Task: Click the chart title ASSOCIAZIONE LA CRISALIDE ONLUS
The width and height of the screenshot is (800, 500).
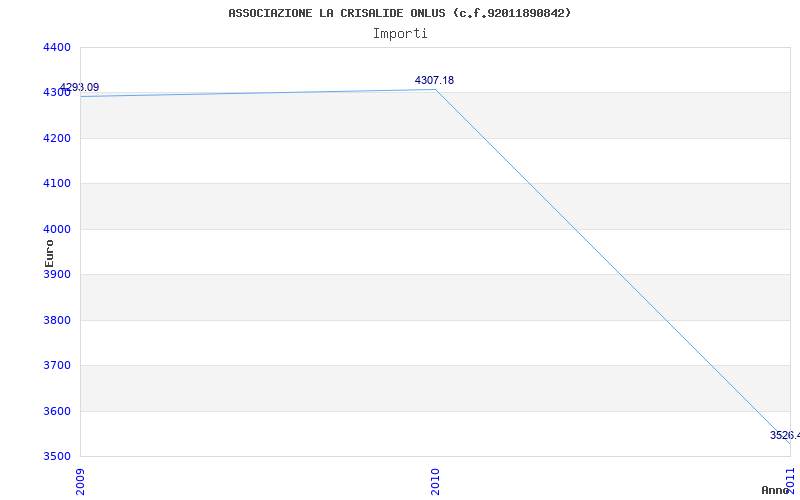Action: point(399,13)
